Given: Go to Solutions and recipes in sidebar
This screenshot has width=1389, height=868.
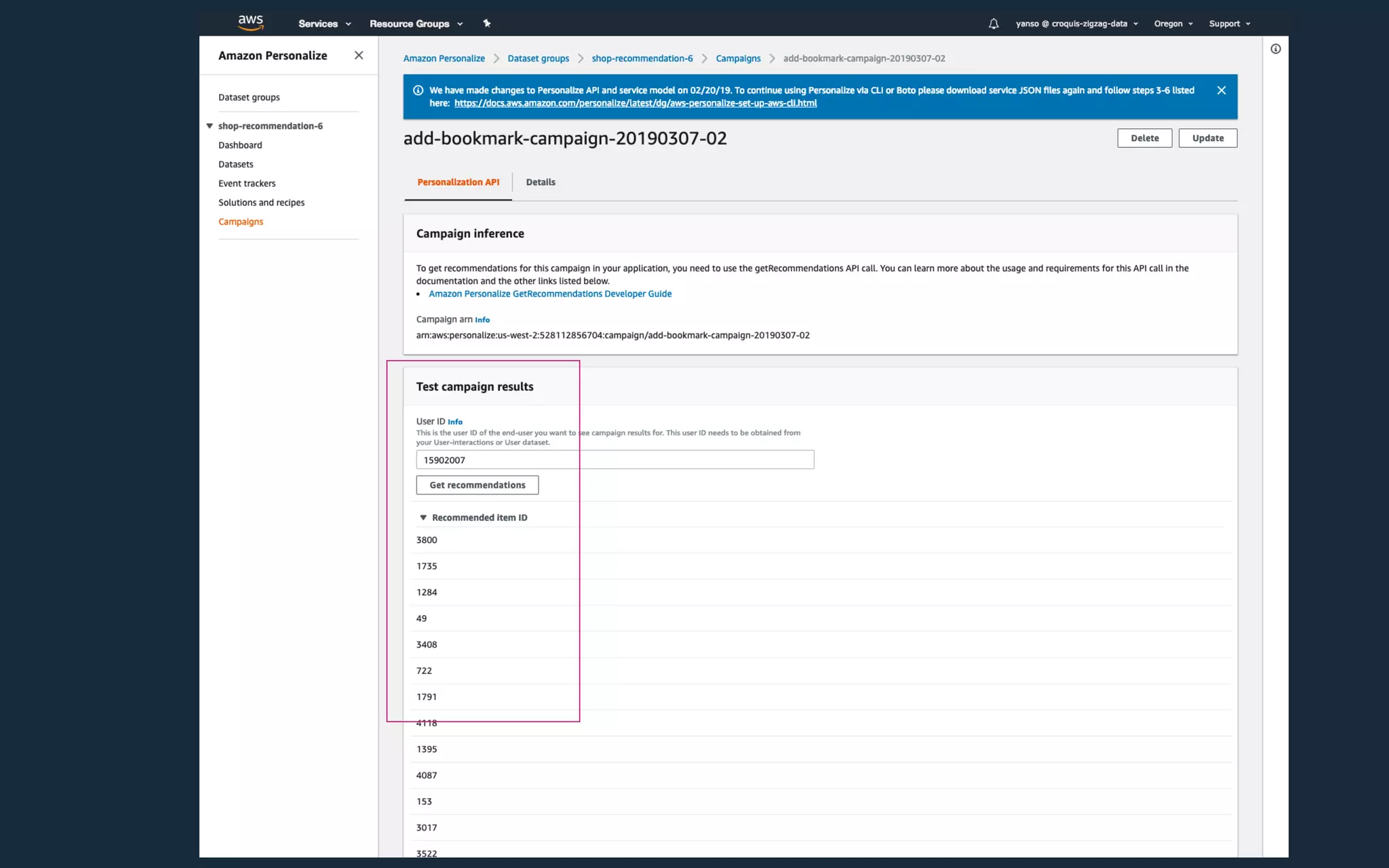Looking at the screenshot, I should (261, 203).
